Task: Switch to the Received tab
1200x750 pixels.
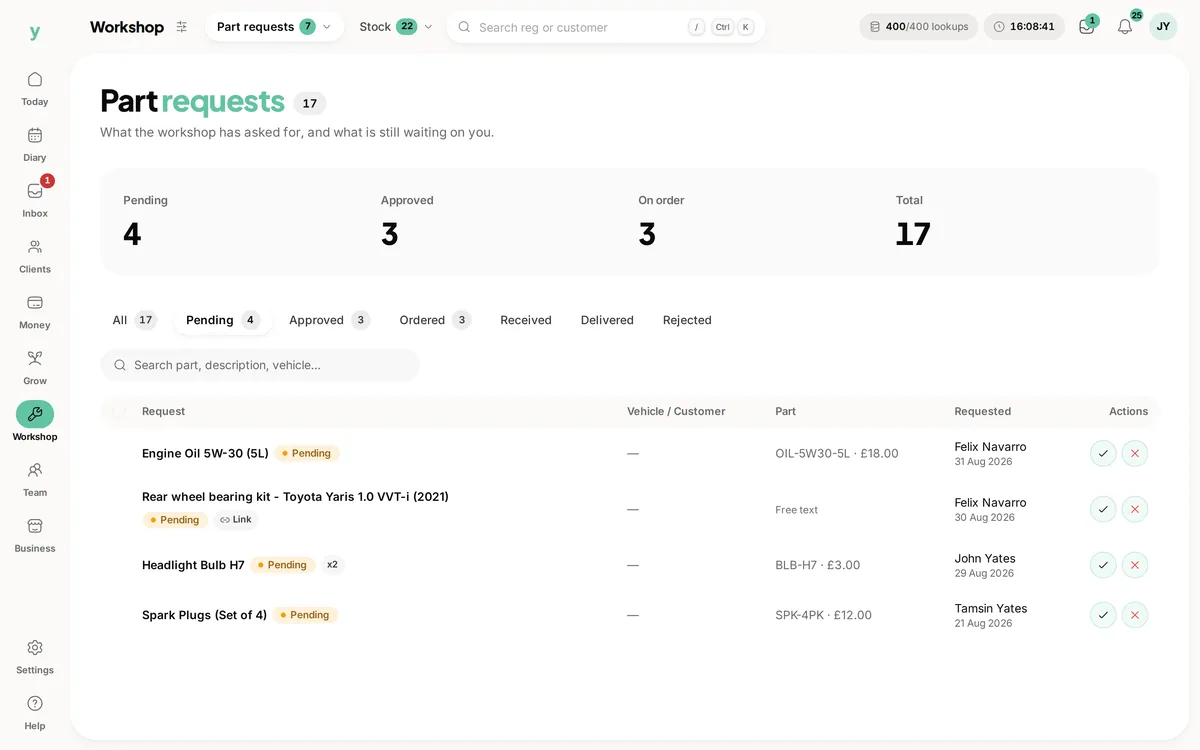Action: coord(526,320)
